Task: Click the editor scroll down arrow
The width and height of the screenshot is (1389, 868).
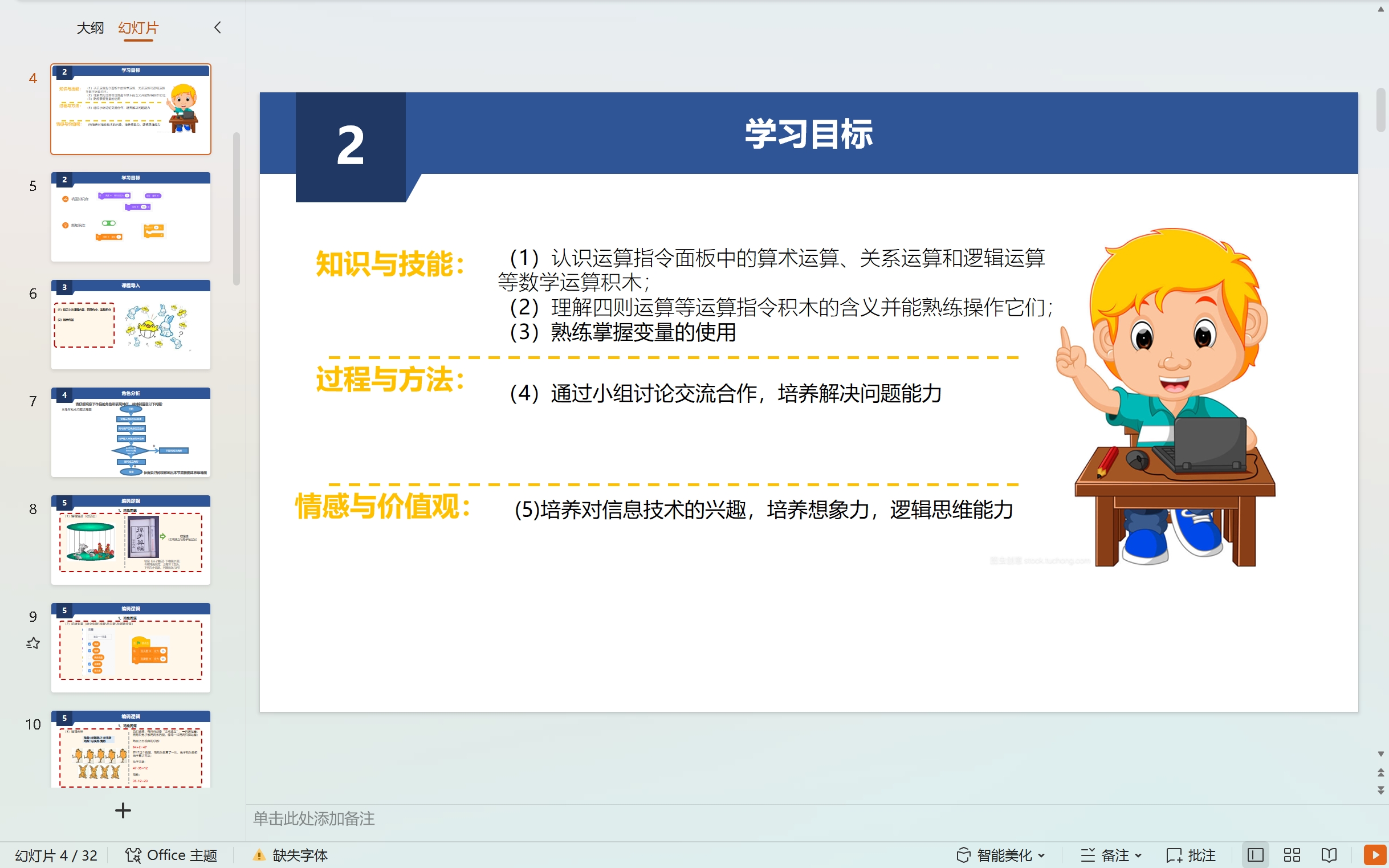Action: coord(1380,754)
